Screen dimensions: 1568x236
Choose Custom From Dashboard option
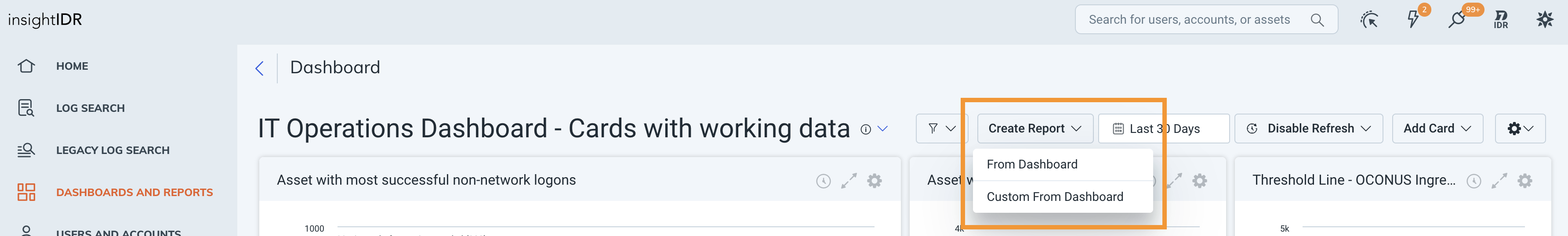pyautogui.click(x=1054, y=197)
